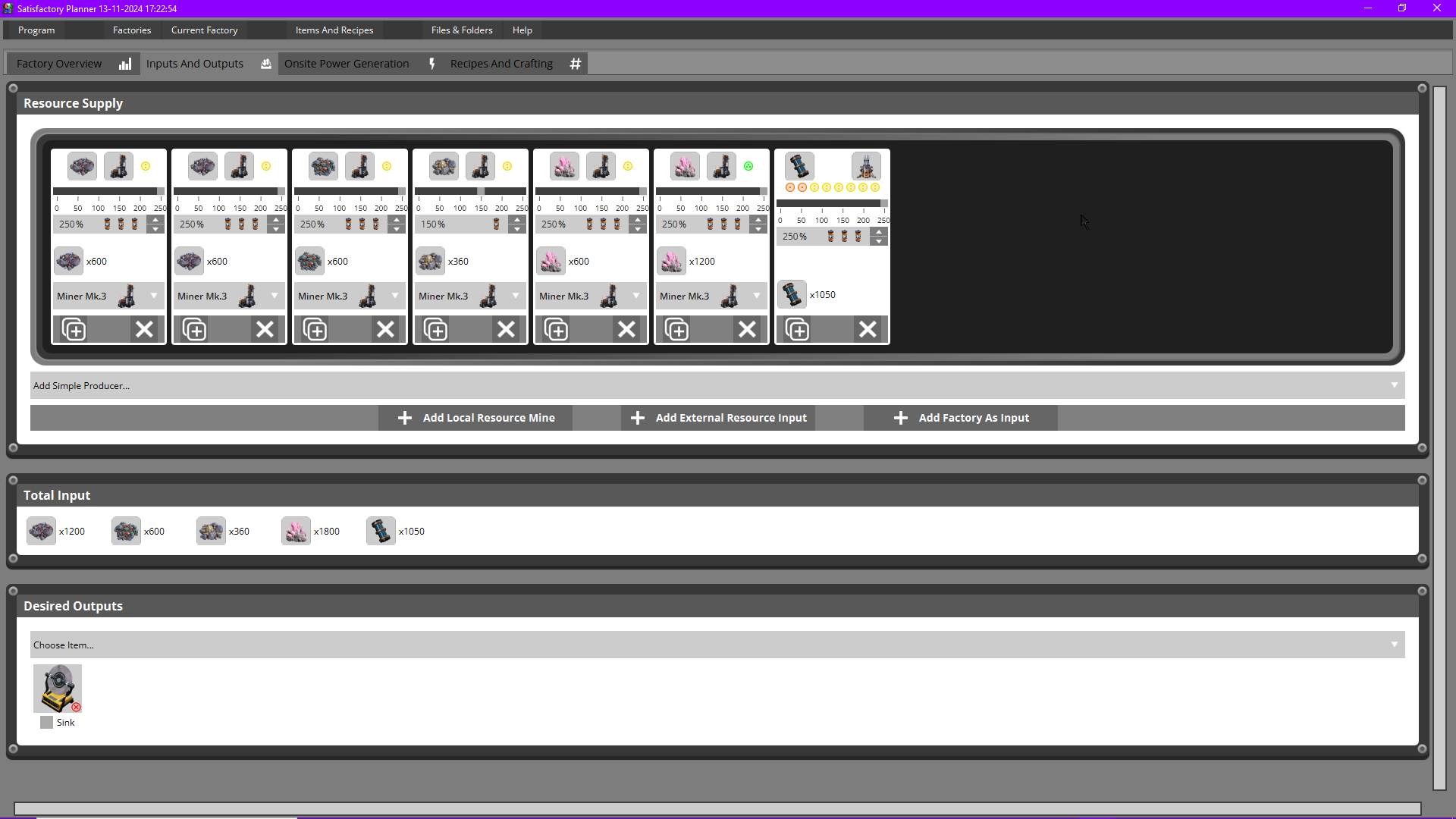Click the x1050 item icon in Total Input

381,532
